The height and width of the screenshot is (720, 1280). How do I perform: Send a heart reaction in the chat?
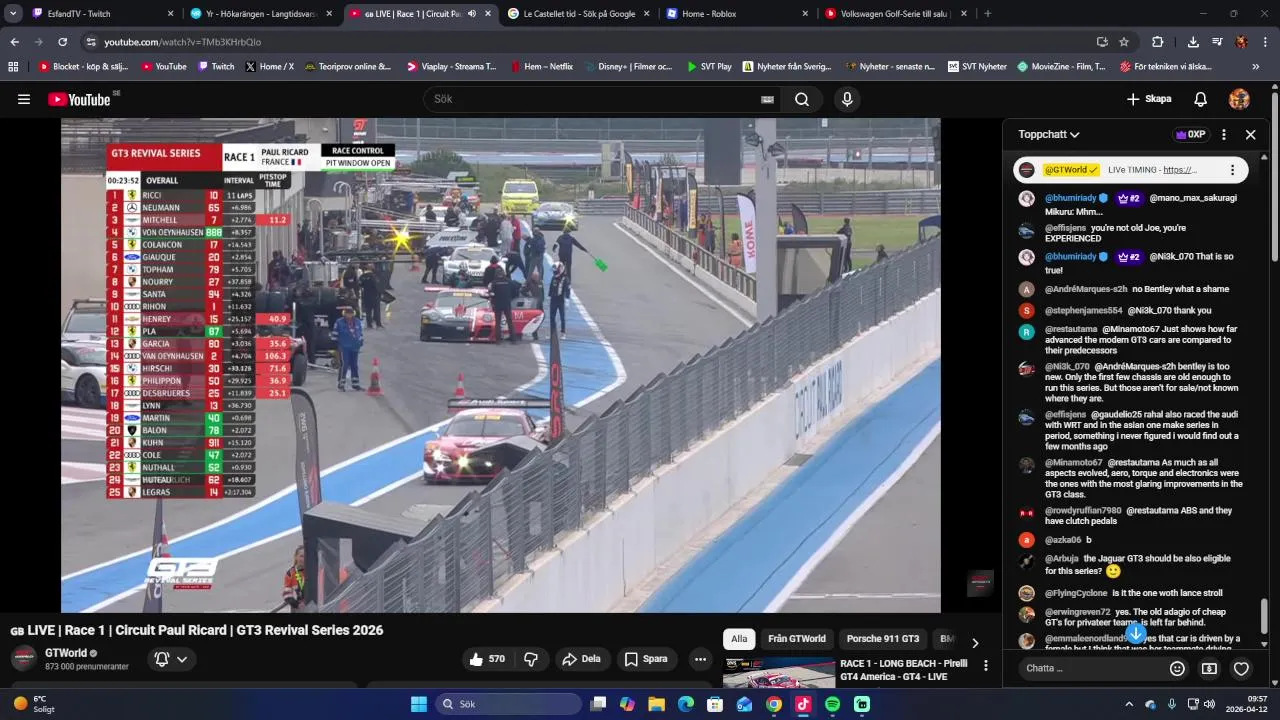pos(1241,668)
